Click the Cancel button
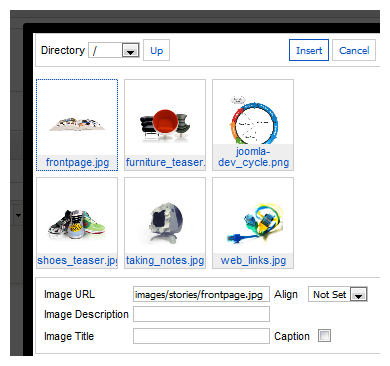The width and height of the screenshot is (390, 366). [354, 50]
